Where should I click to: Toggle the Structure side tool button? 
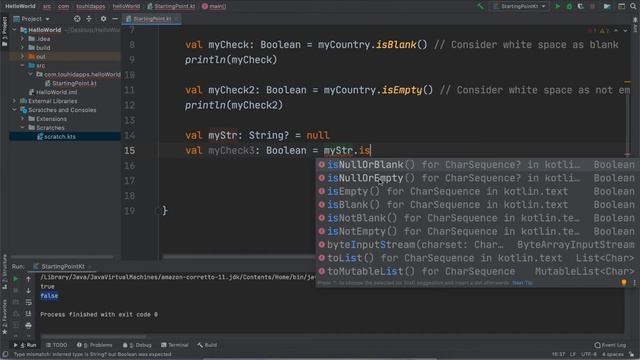pyautogui.click(x=4, y=271)
